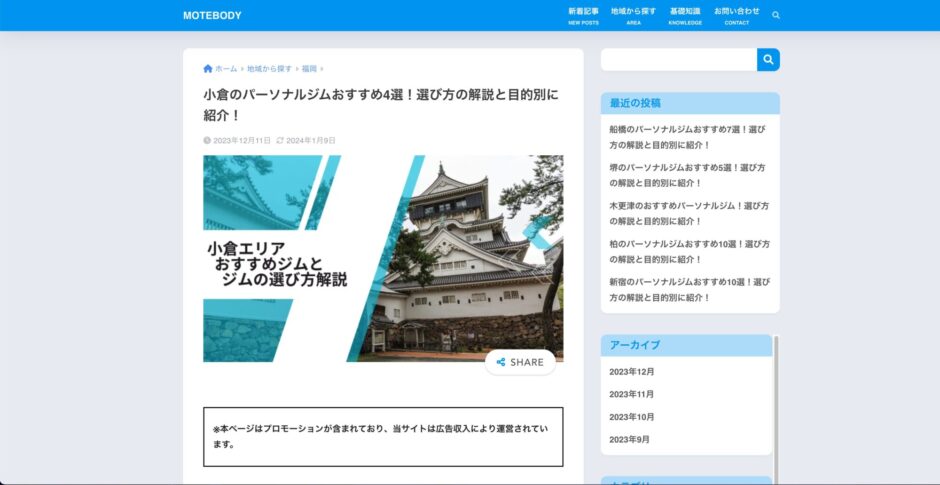Viewport: 940px width, 485px height.
Task: Go to お問い合わせ contact page
Action: 736,15
